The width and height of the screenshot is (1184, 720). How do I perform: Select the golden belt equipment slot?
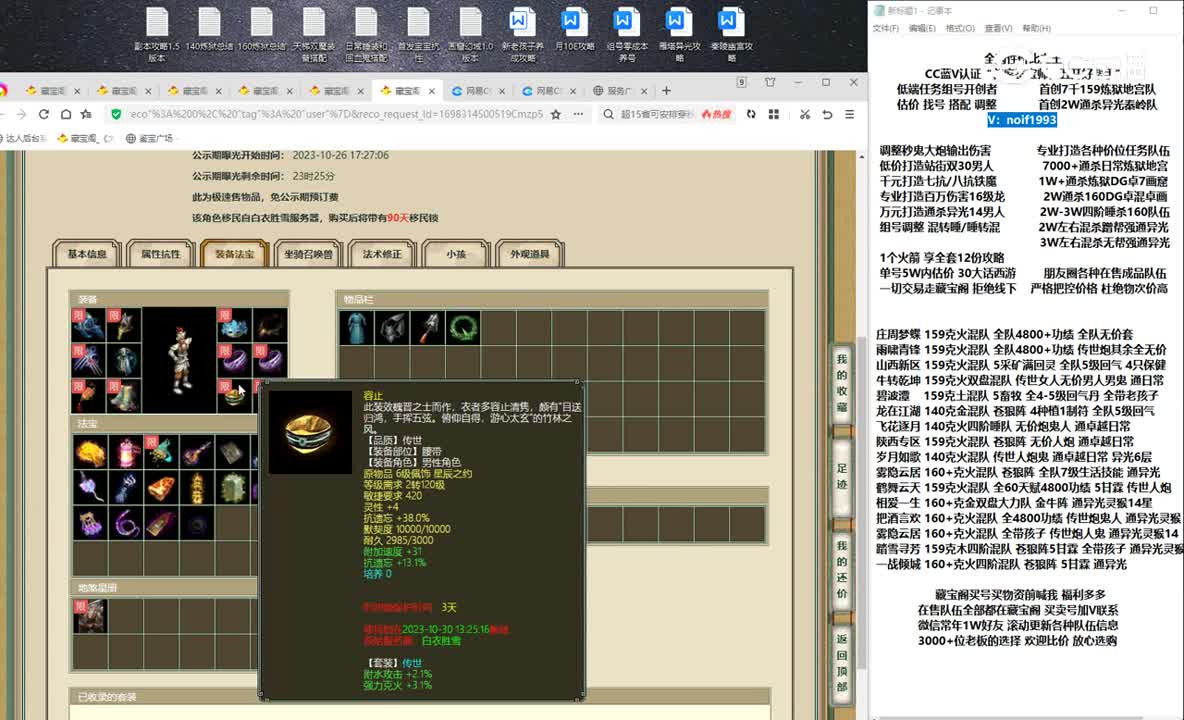(x=234, y=395)
